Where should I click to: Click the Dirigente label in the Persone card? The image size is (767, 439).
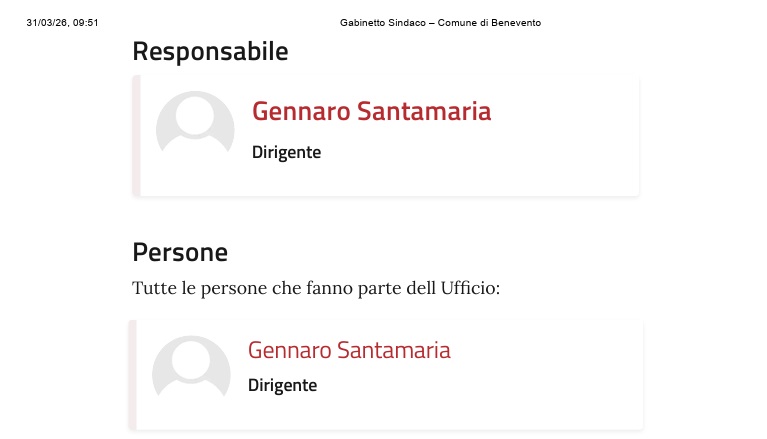coord(282,385)
